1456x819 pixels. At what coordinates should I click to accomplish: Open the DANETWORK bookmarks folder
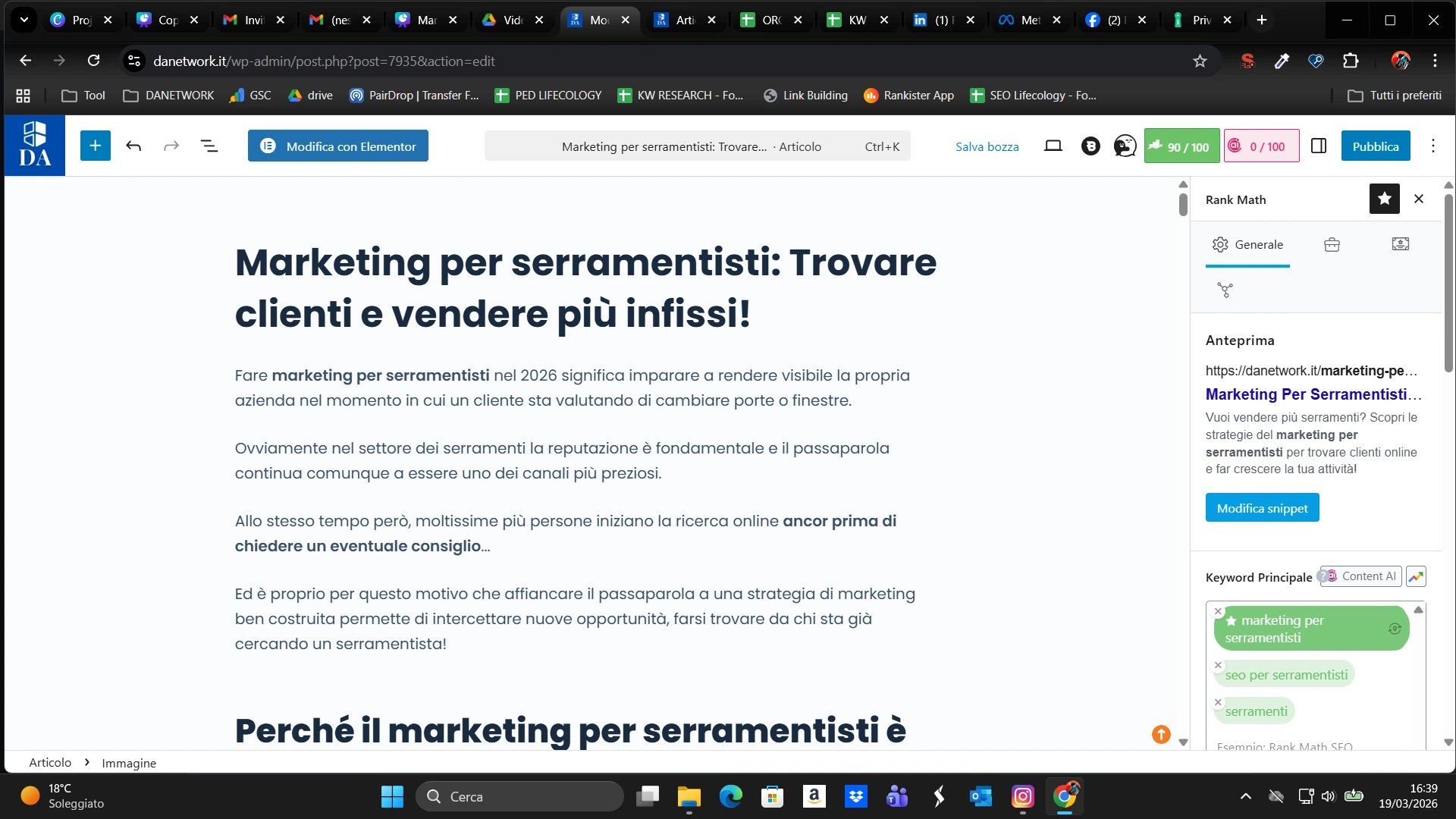[x=168, y=95]
